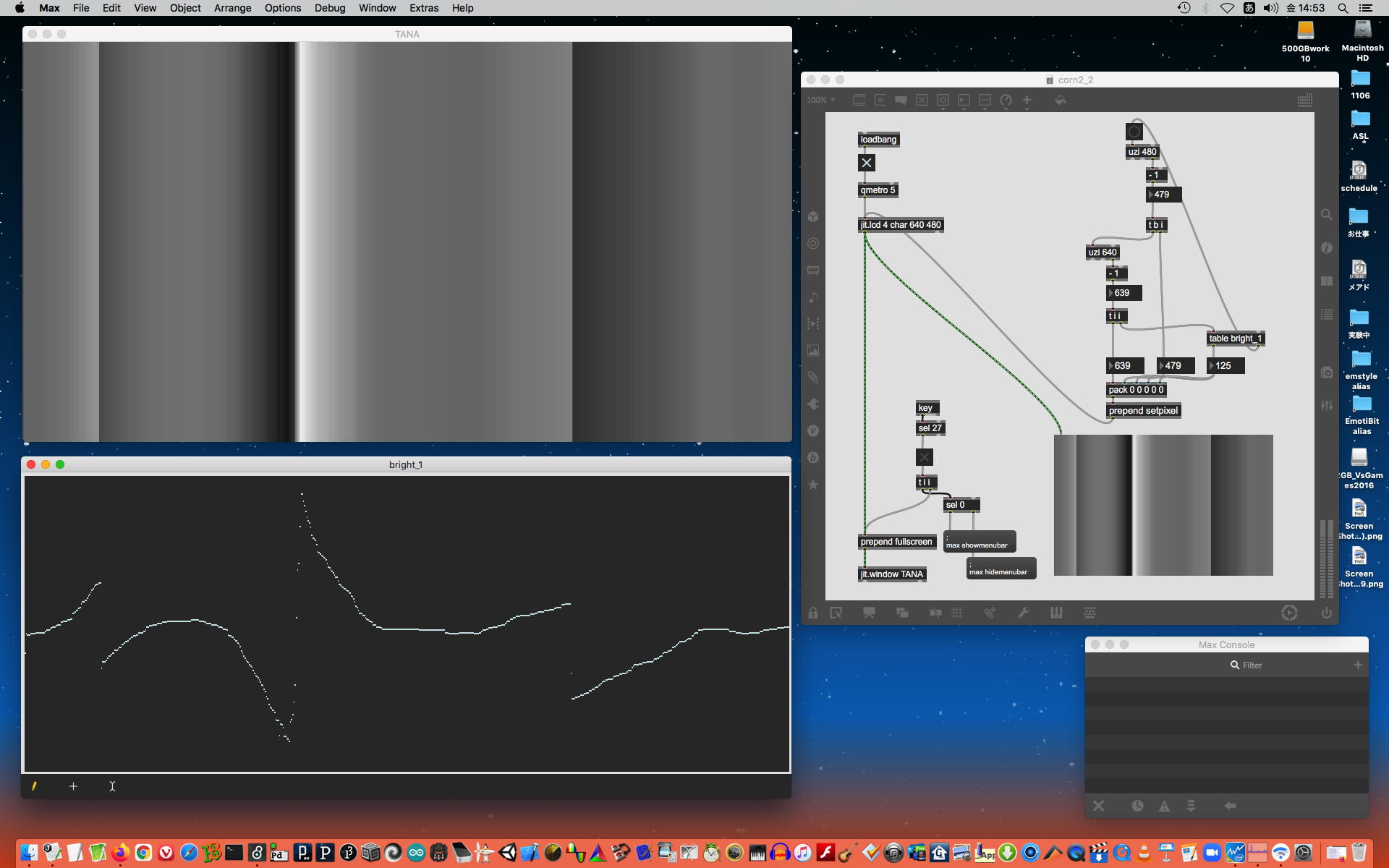Toggle the X box below loadbang
This screenshot has width=1389, height=868.
pyautogui.click(x=867, y=163)
